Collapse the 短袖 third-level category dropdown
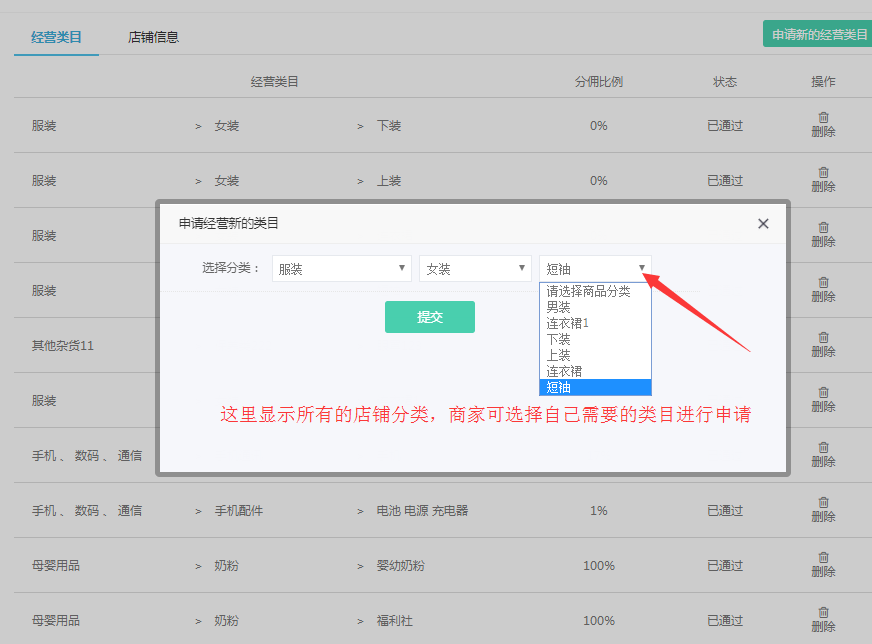 pyautogui.click(x=595, y=269)
